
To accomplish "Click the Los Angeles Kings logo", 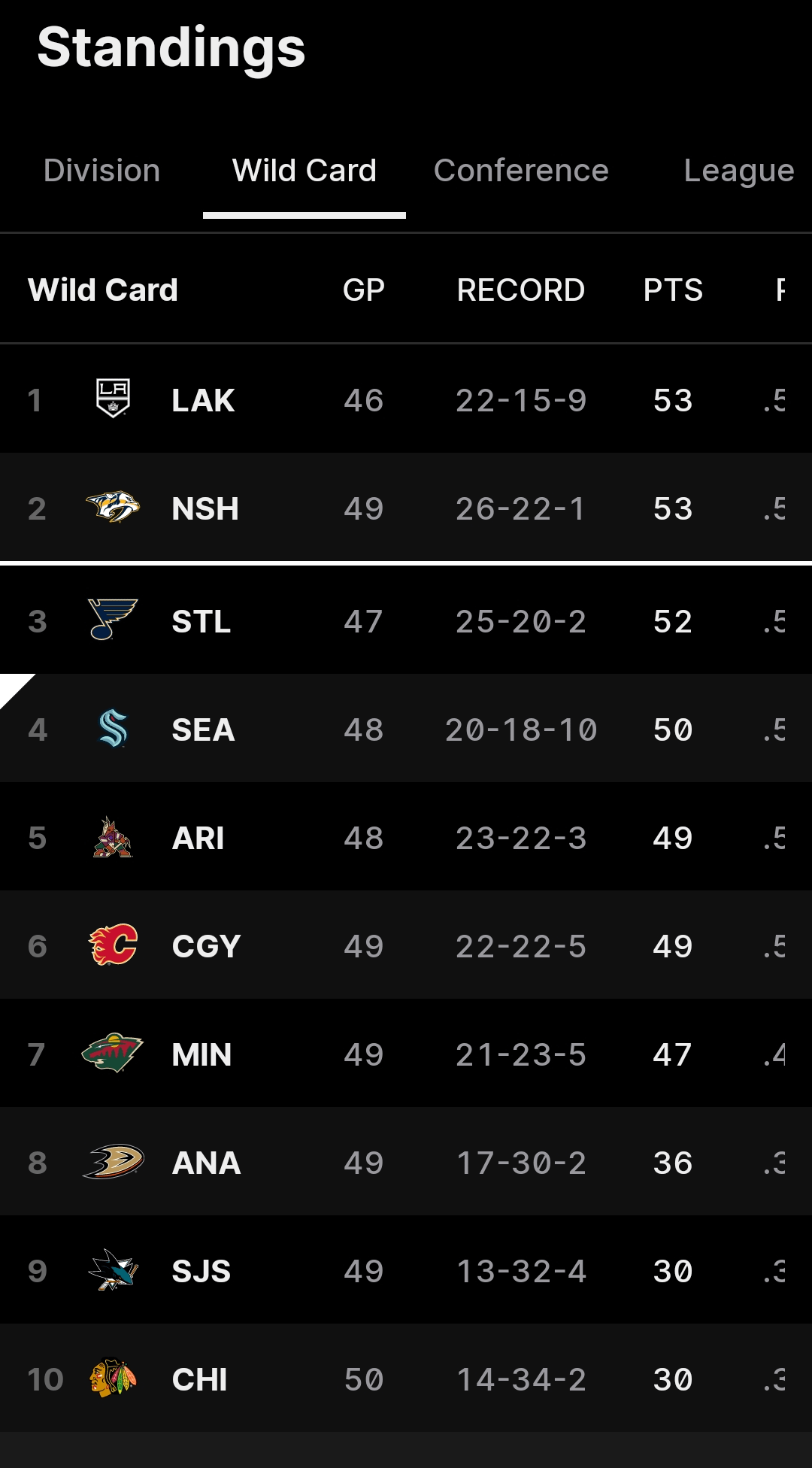I will 113,399.
